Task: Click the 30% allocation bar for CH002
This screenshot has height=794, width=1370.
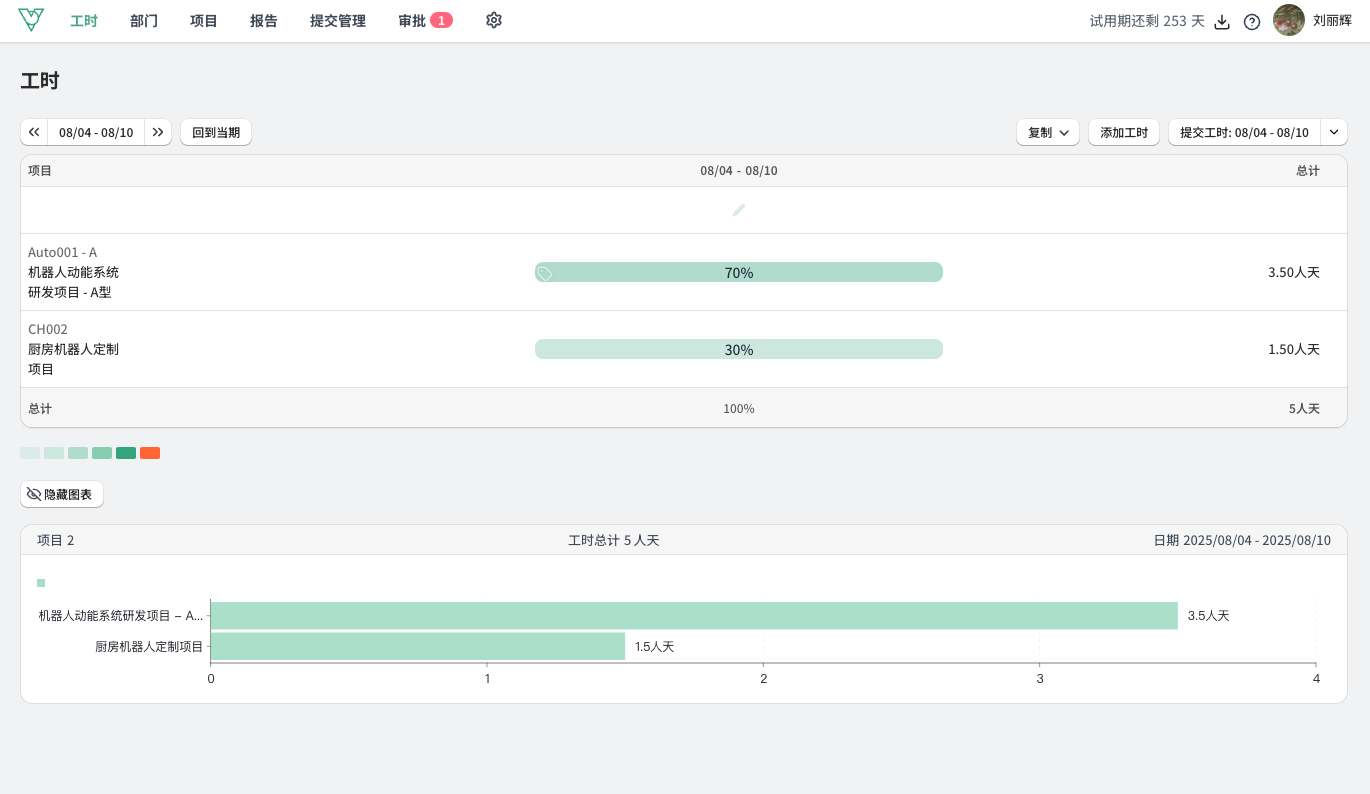Action: tap(739, 349)
